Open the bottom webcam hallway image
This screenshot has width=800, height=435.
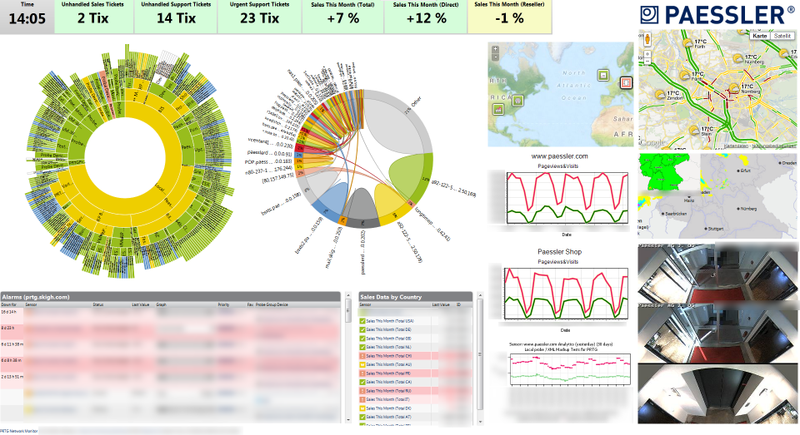(x=717, y=394)
